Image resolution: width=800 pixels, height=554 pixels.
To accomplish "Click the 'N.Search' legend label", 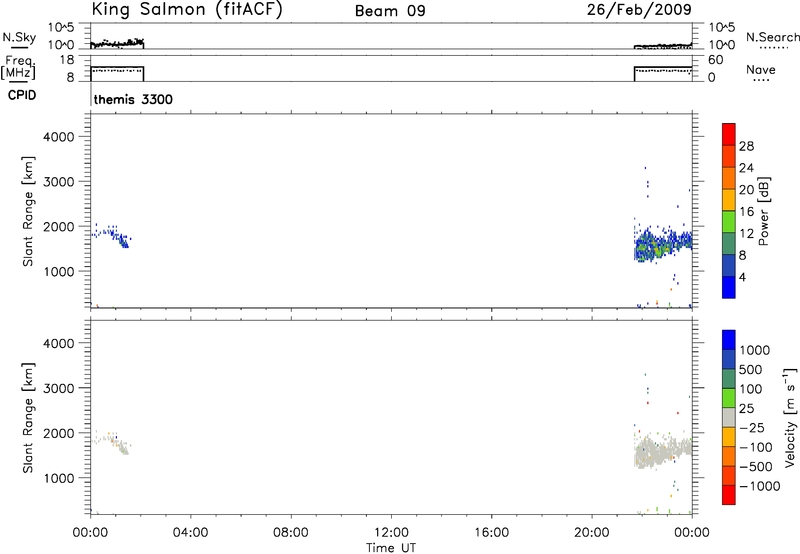I will click(x=772, y=38).
